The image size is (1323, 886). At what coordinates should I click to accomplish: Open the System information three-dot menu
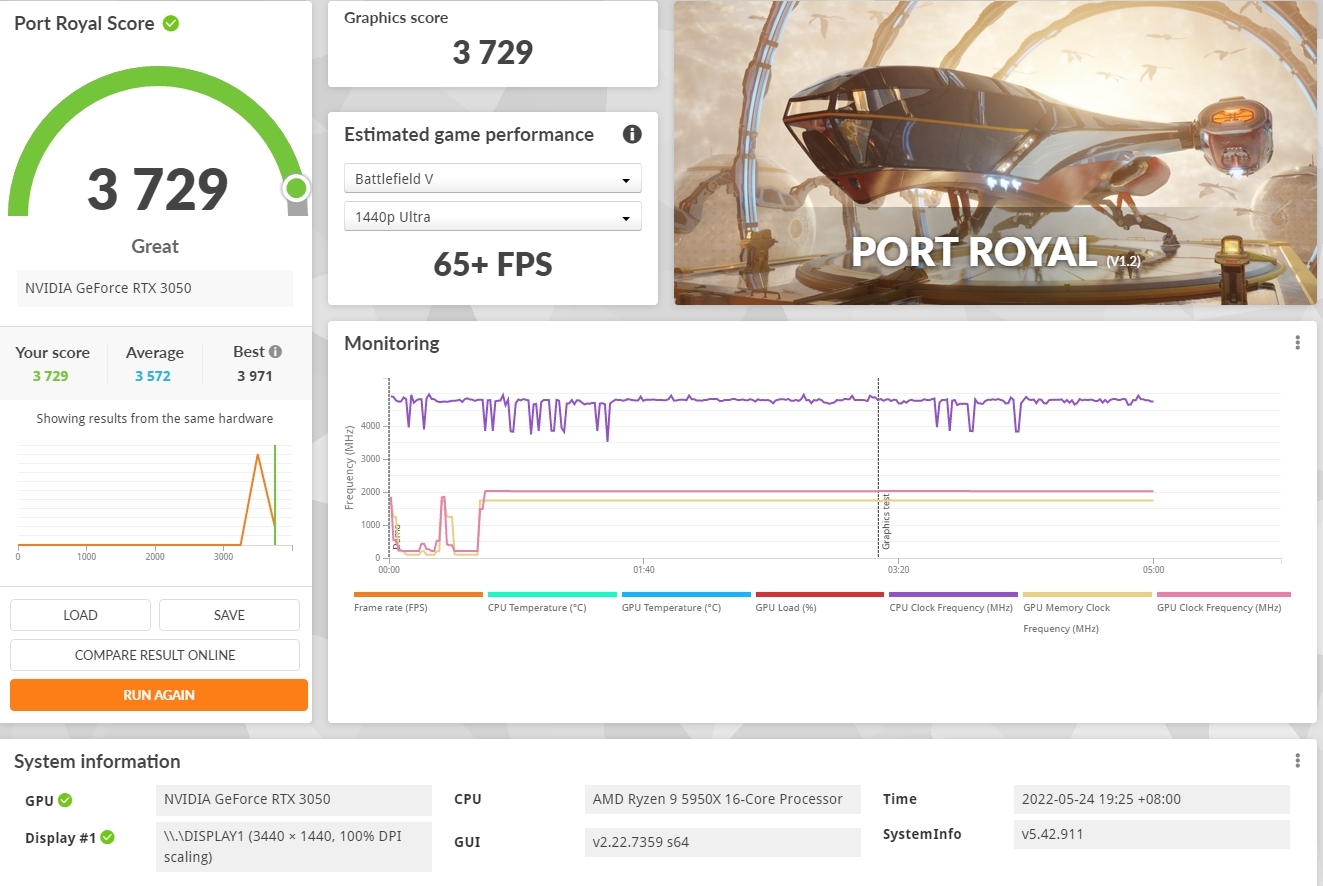1297,761
